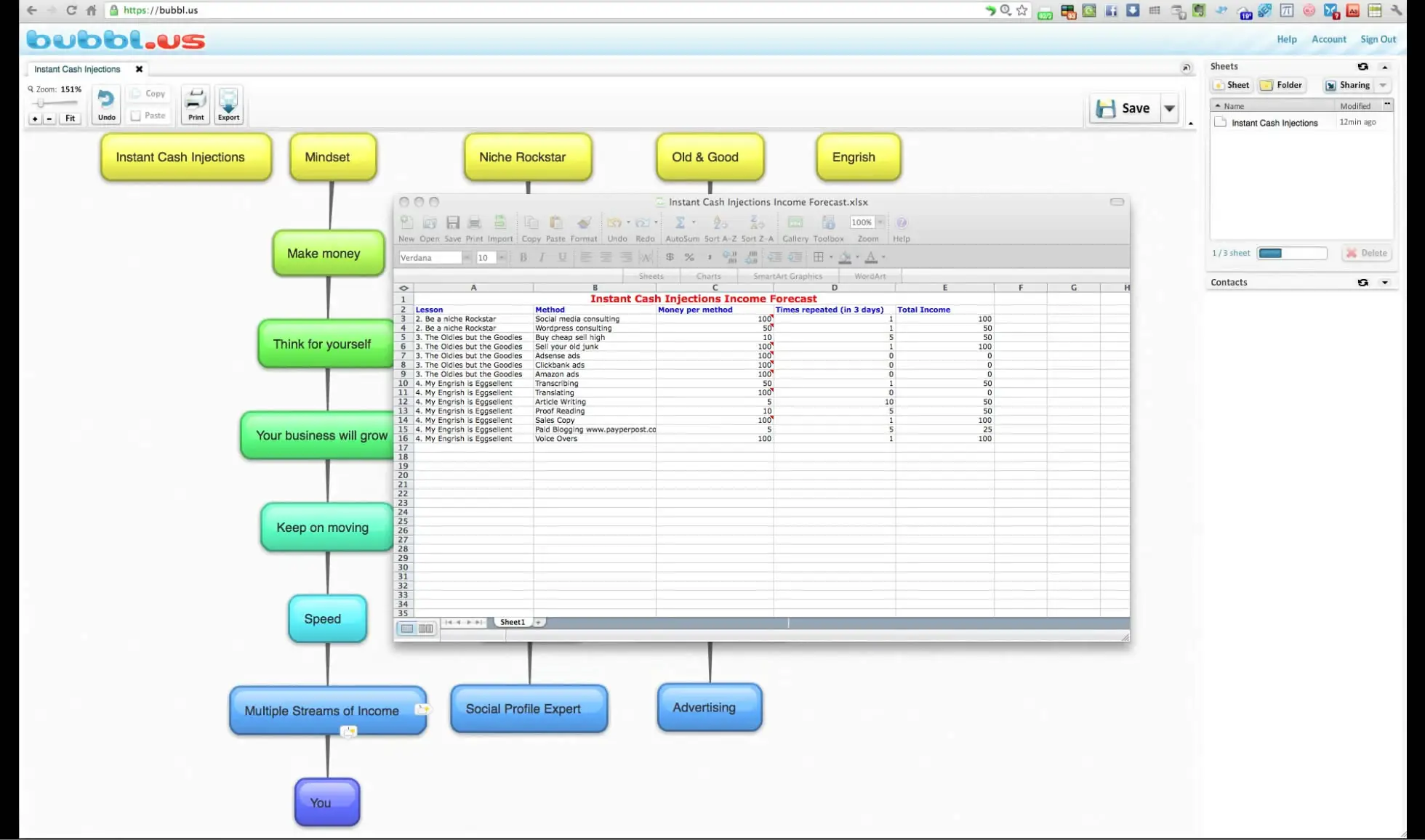
Task: Click the Excel Help icon
Action: click(x=901, y=222)
